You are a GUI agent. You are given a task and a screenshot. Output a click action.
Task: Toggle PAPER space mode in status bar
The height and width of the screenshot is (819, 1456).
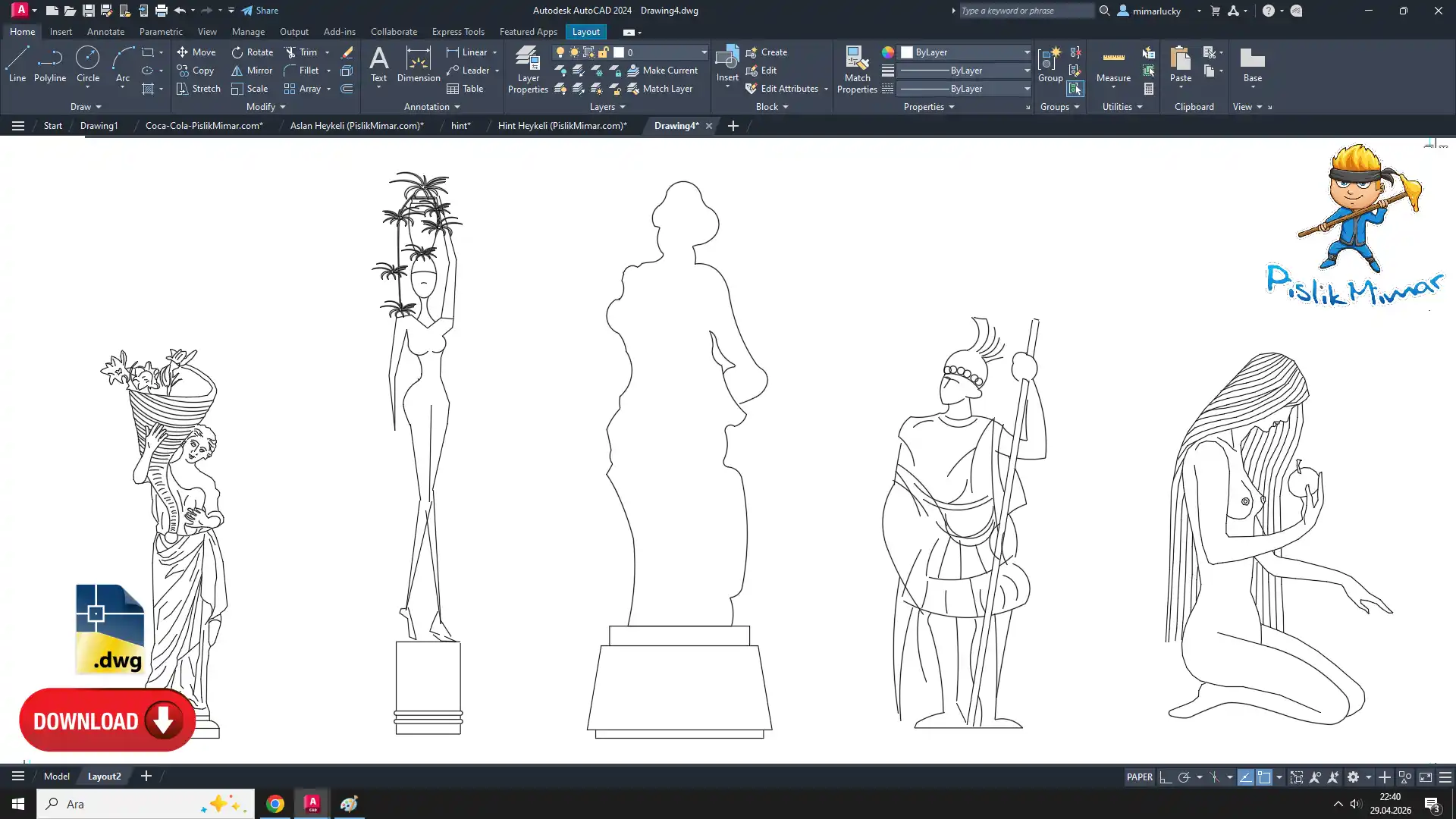1139,777
